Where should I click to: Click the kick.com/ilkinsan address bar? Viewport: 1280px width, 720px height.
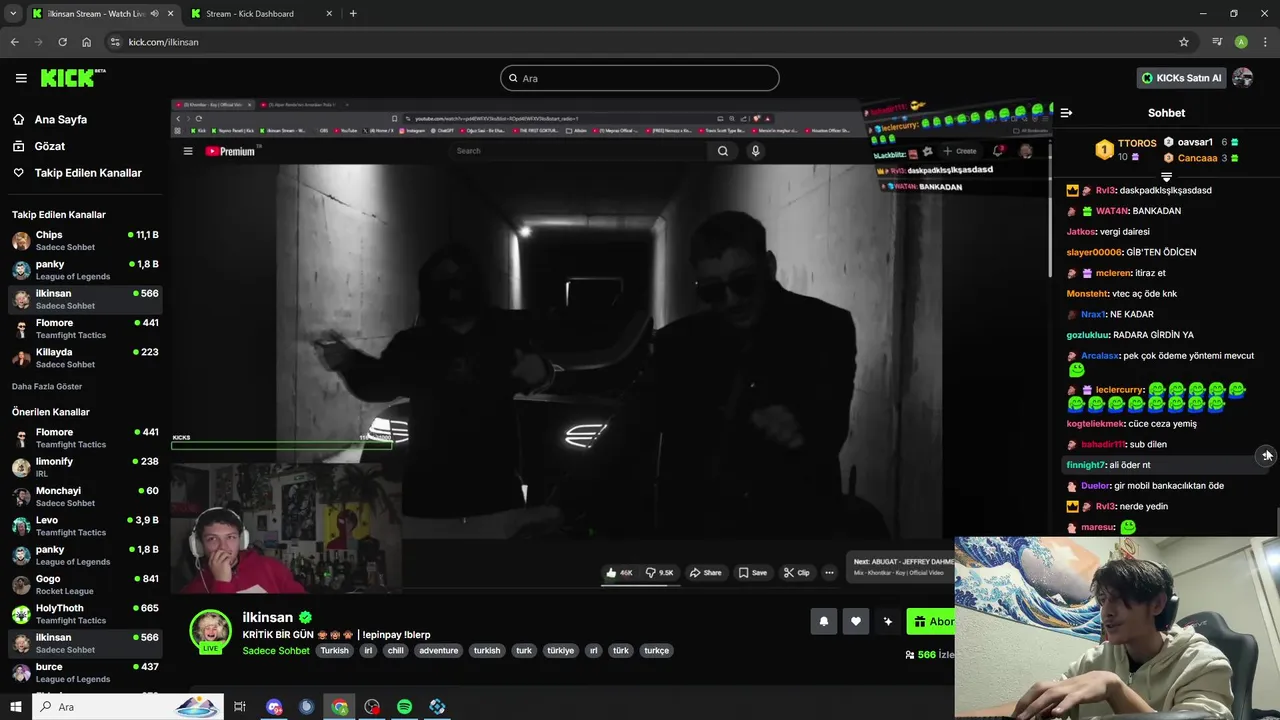[x=650, y=42]
